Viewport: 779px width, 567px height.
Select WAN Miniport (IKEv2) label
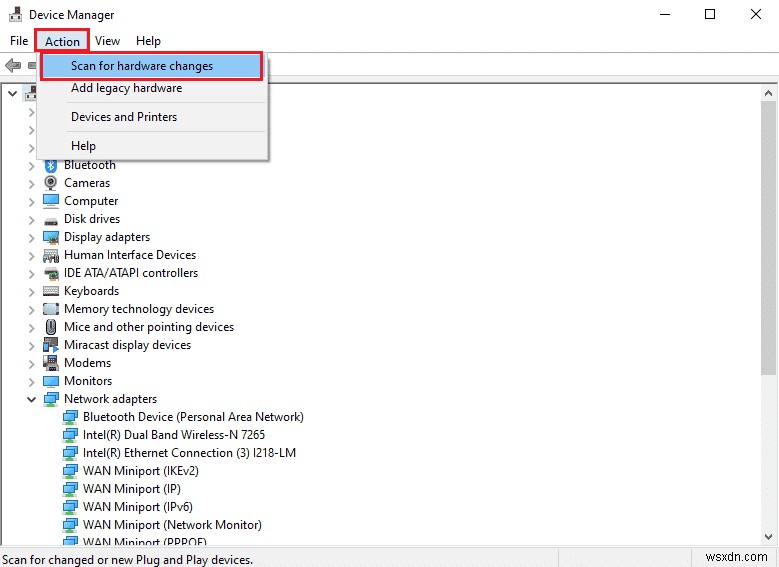pyautogui.click(x=141, y=471)
